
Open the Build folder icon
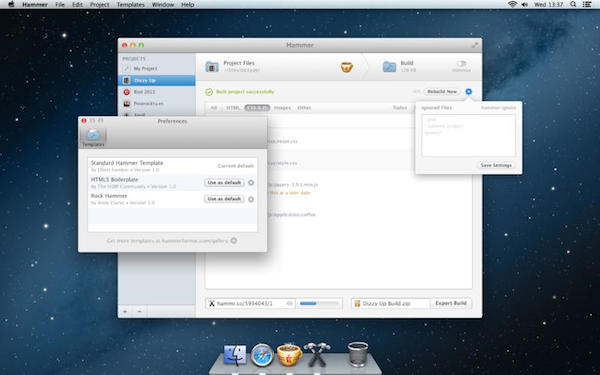pos(390,67)
